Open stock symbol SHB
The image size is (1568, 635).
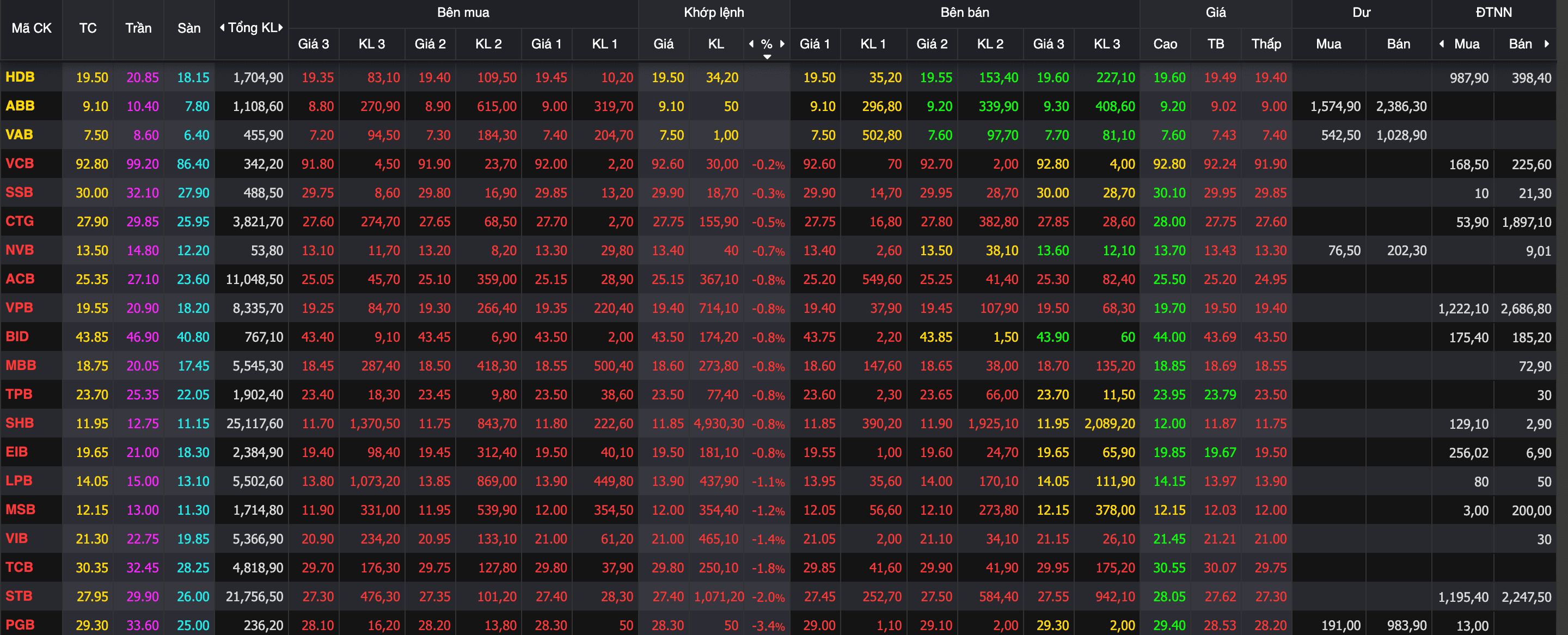20,423
